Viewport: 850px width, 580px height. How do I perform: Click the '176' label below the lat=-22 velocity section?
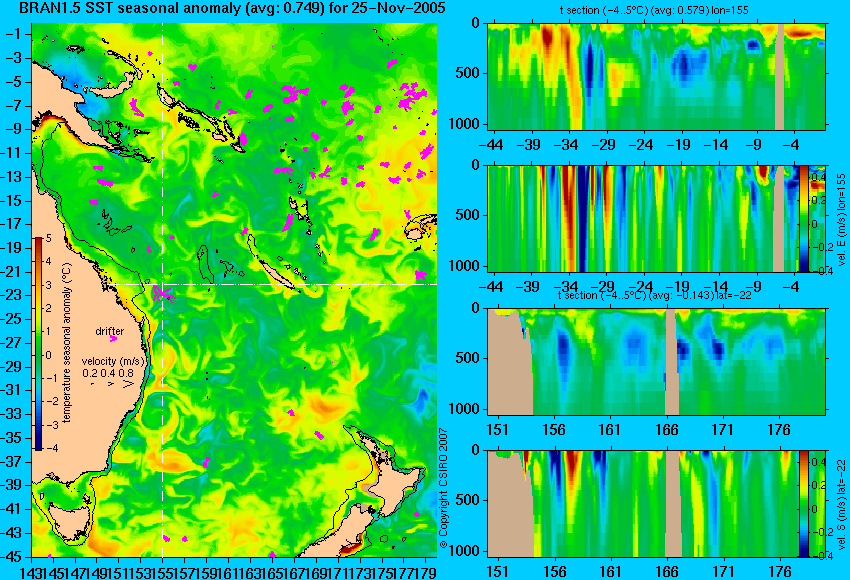tap(779, 572)
